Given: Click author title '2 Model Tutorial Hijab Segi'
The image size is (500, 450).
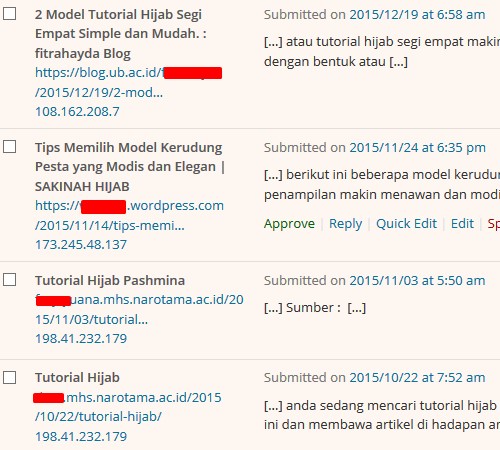Looking at the screenshot, I should (x=118, y=15).
